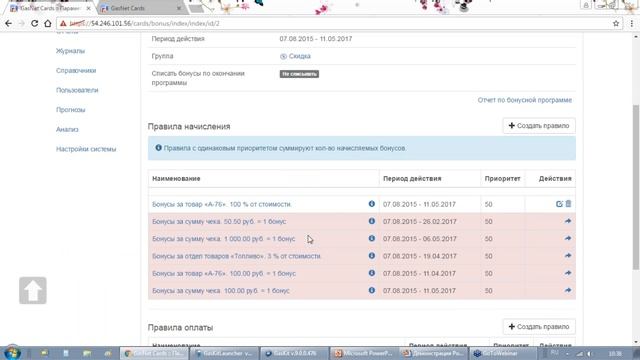Open rule Бонусы за сумму чека 100.00 руб.
Viewport: 640px width, 360px height.
coord(220,291)
